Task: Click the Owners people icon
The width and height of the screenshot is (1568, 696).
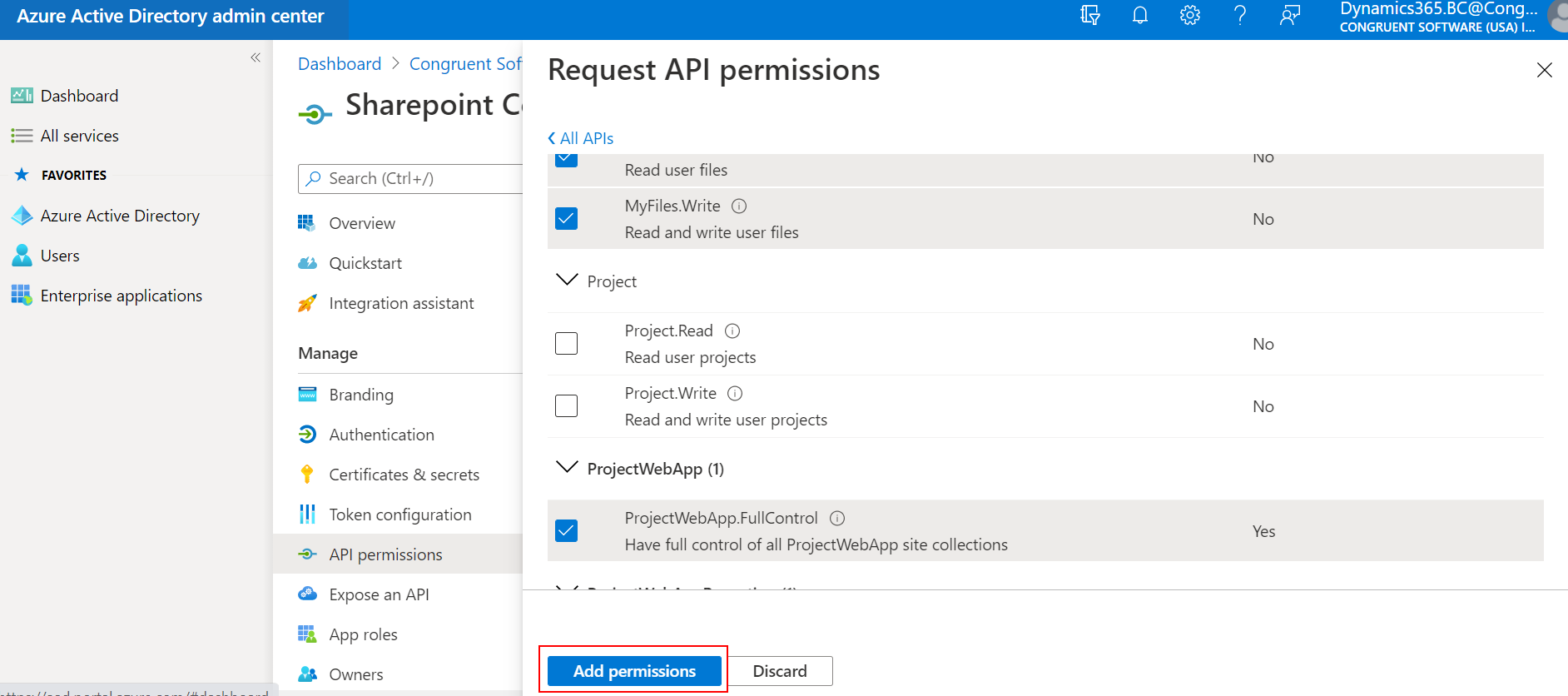Action: [307, 674]
